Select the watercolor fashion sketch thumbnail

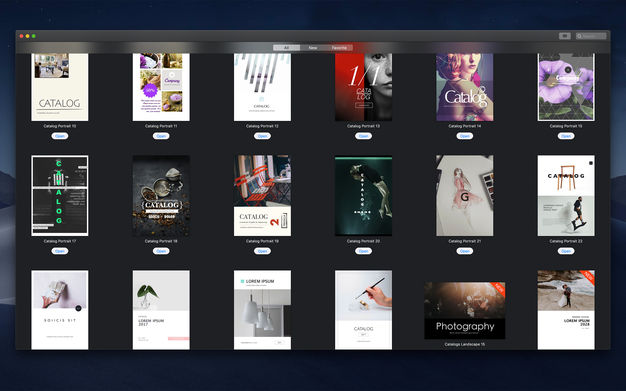(x=465, y=196)
